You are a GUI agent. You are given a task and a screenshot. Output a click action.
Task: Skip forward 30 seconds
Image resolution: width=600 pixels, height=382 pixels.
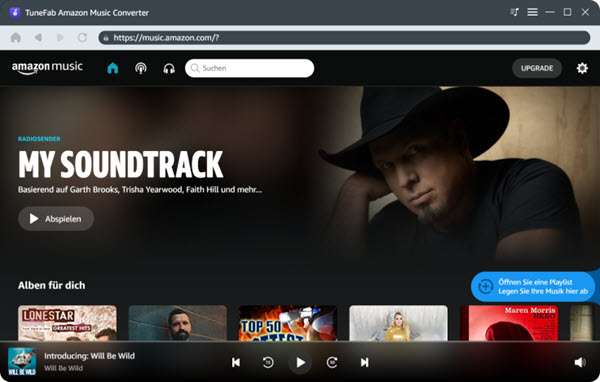[332, 362]
